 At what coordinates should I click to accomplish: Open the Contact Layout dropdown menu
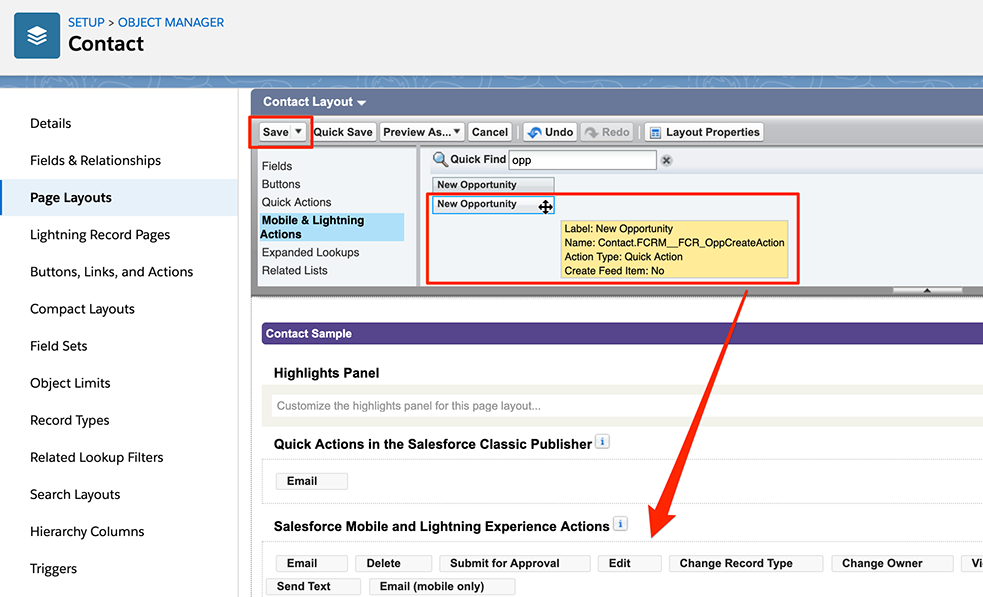coord(362,102)
